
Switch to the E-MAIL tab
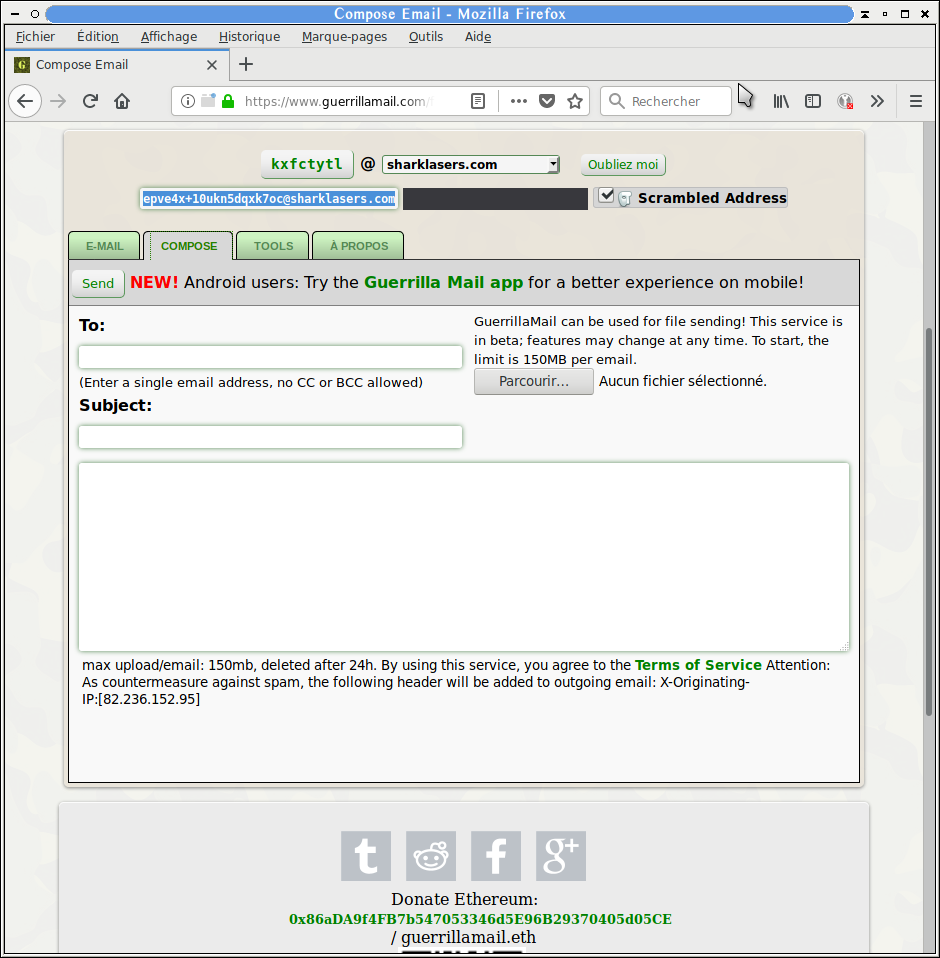[x=104, y=246]
